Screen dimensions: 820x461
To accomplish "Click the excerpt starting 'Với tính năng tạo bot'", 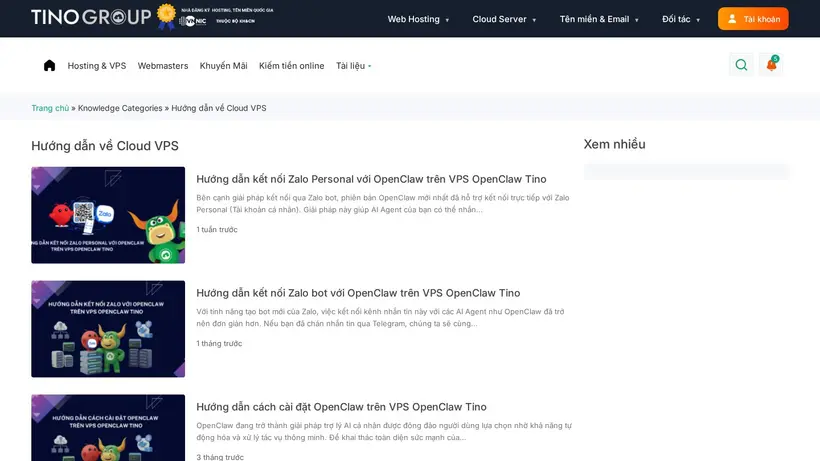I will click(380, 318).
